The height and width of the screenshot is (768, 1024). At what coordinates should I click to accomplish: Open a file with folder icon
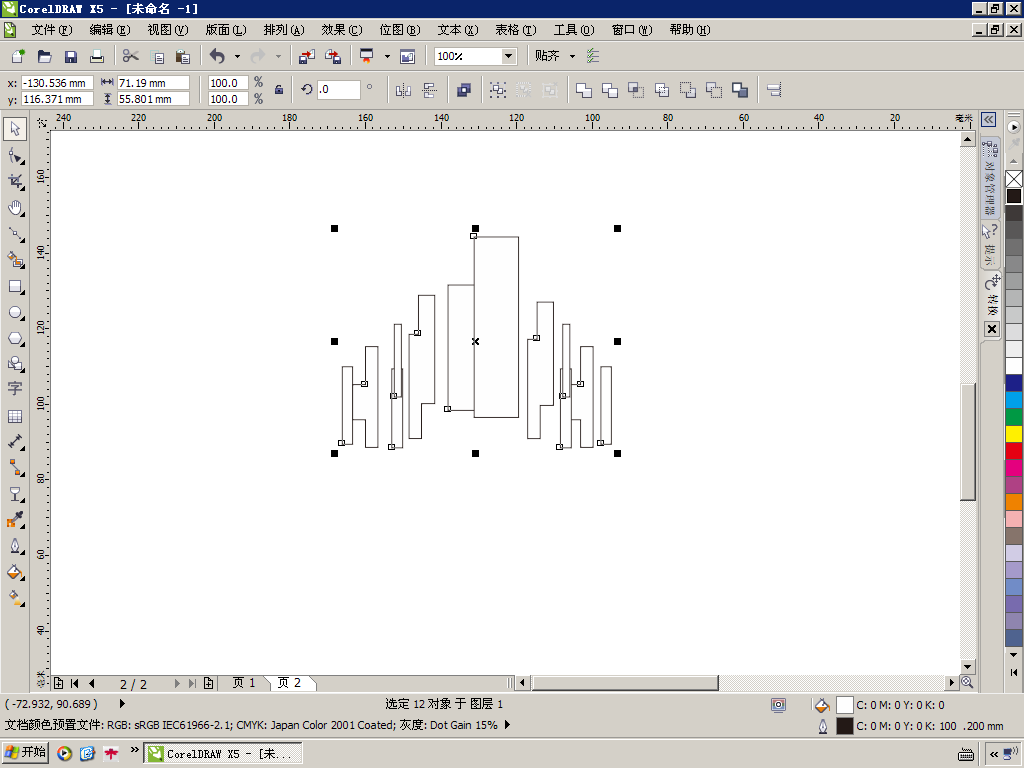tap(44, 56)
